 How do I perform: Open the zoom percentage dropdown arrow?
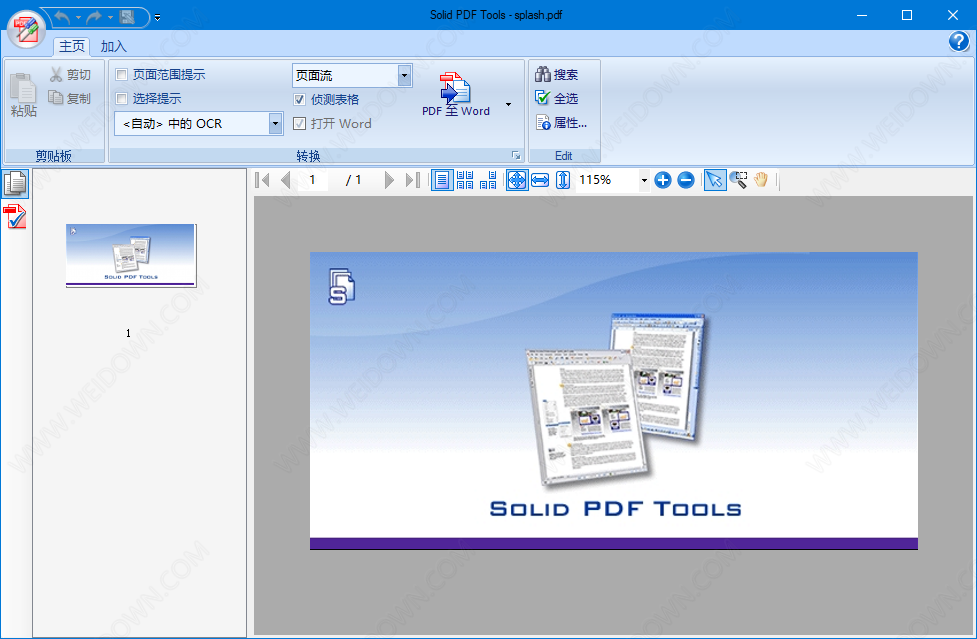[x=644, y=181]
